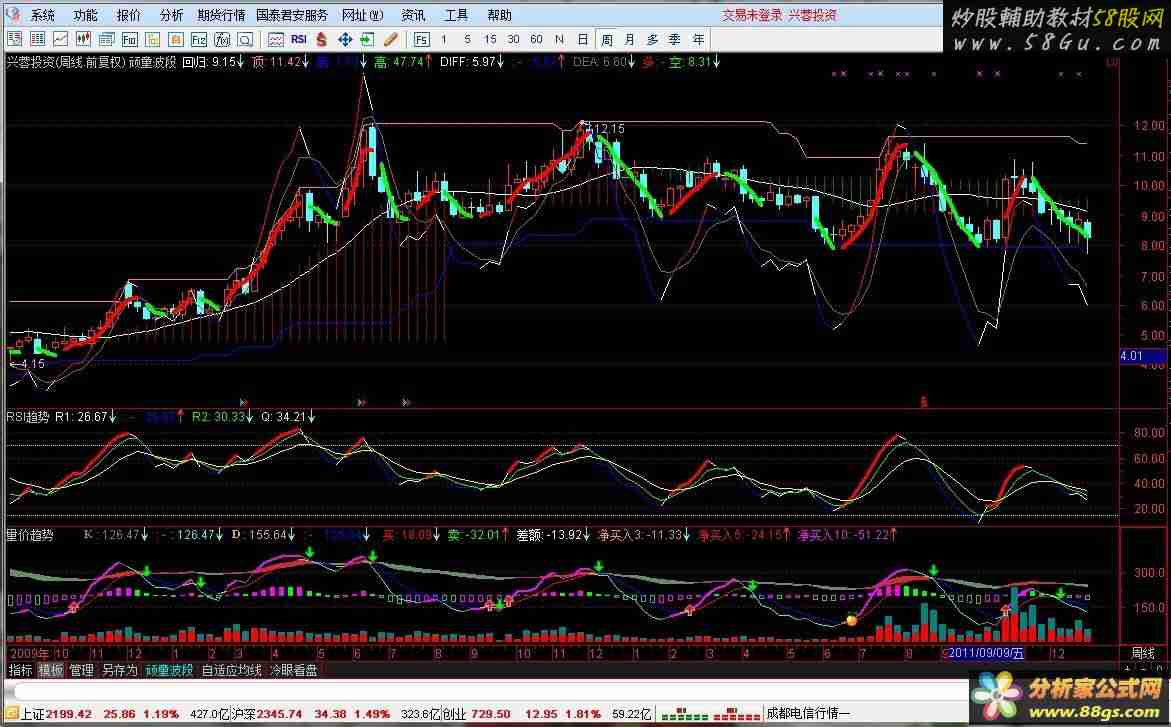Switch to 30-minute period
This screenshot has height=727, width=1171.
[x=513, y=39]
